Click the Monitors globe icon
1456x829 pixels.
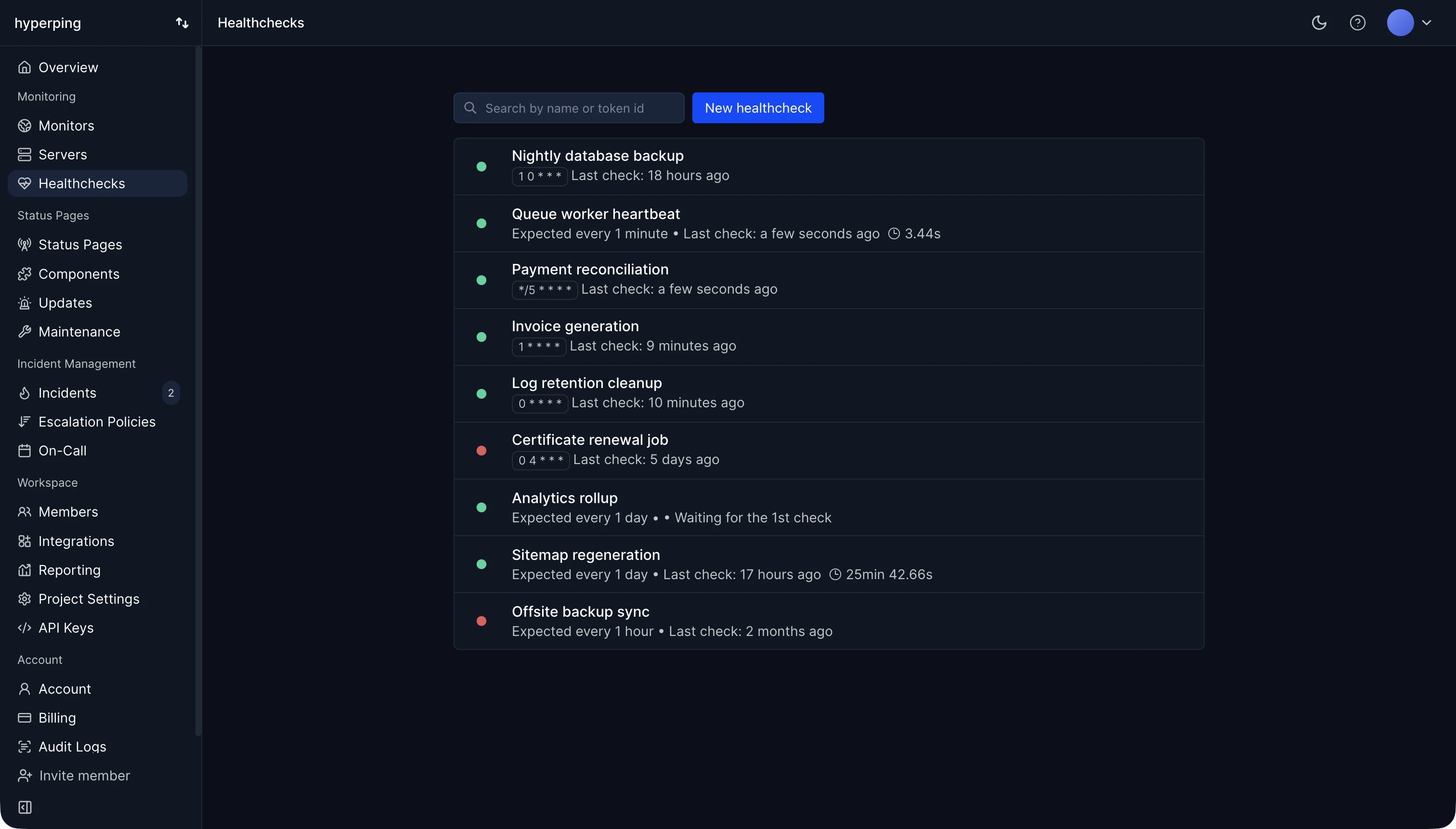pyautogui.click(x=25, y=125)
